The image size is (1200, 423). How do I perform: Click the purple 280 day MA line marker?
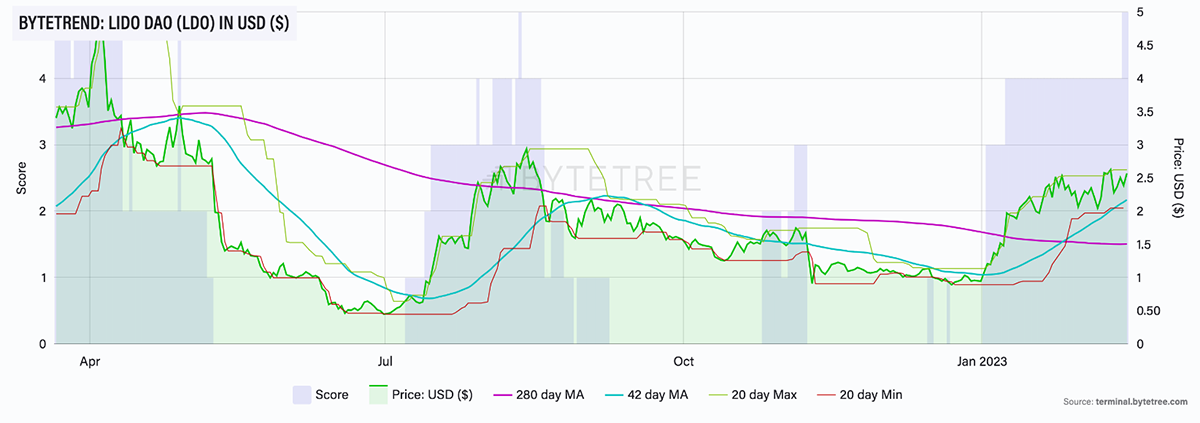(x=502, y=394)
